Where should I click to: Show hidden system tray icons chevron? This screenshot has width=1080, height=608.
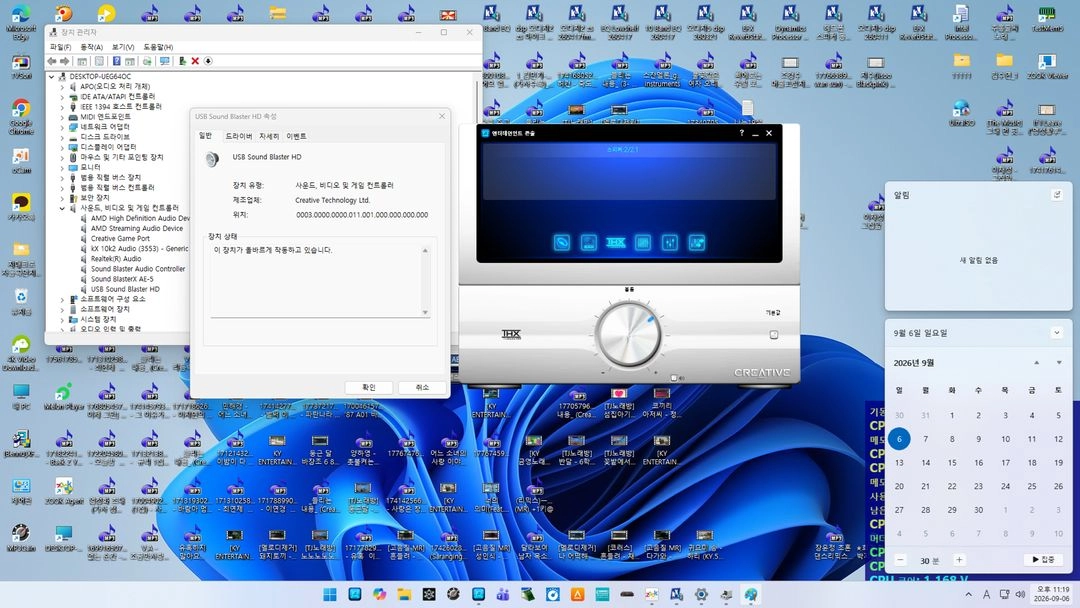tap(968, 594)
